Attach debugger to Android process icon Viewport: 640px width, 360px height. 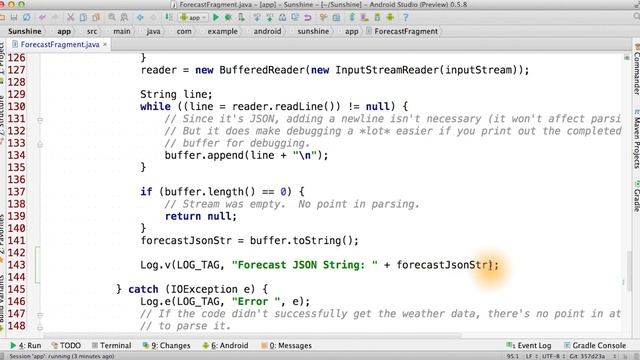pyautogui.click(x=241, y=18)
